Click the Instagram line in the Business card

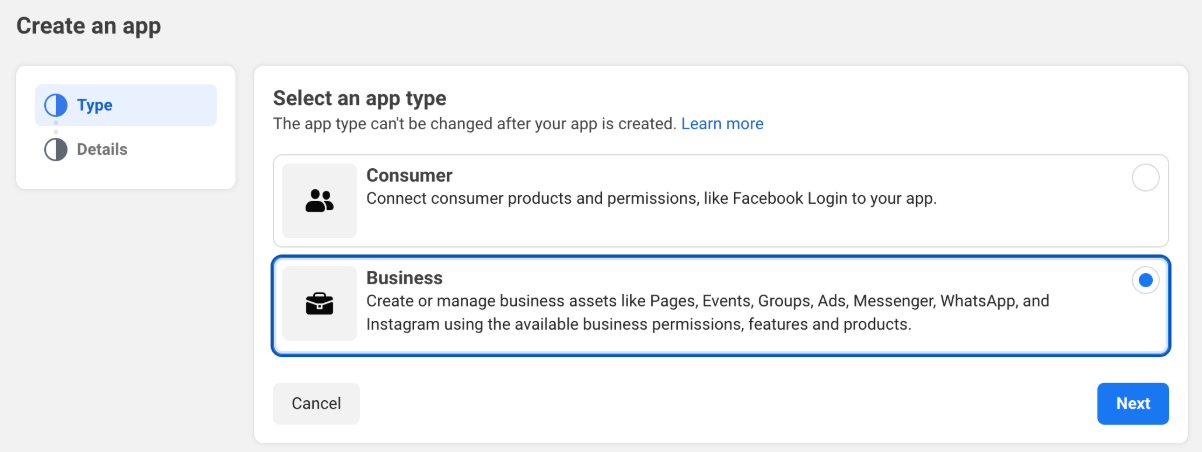coord(638,324)
